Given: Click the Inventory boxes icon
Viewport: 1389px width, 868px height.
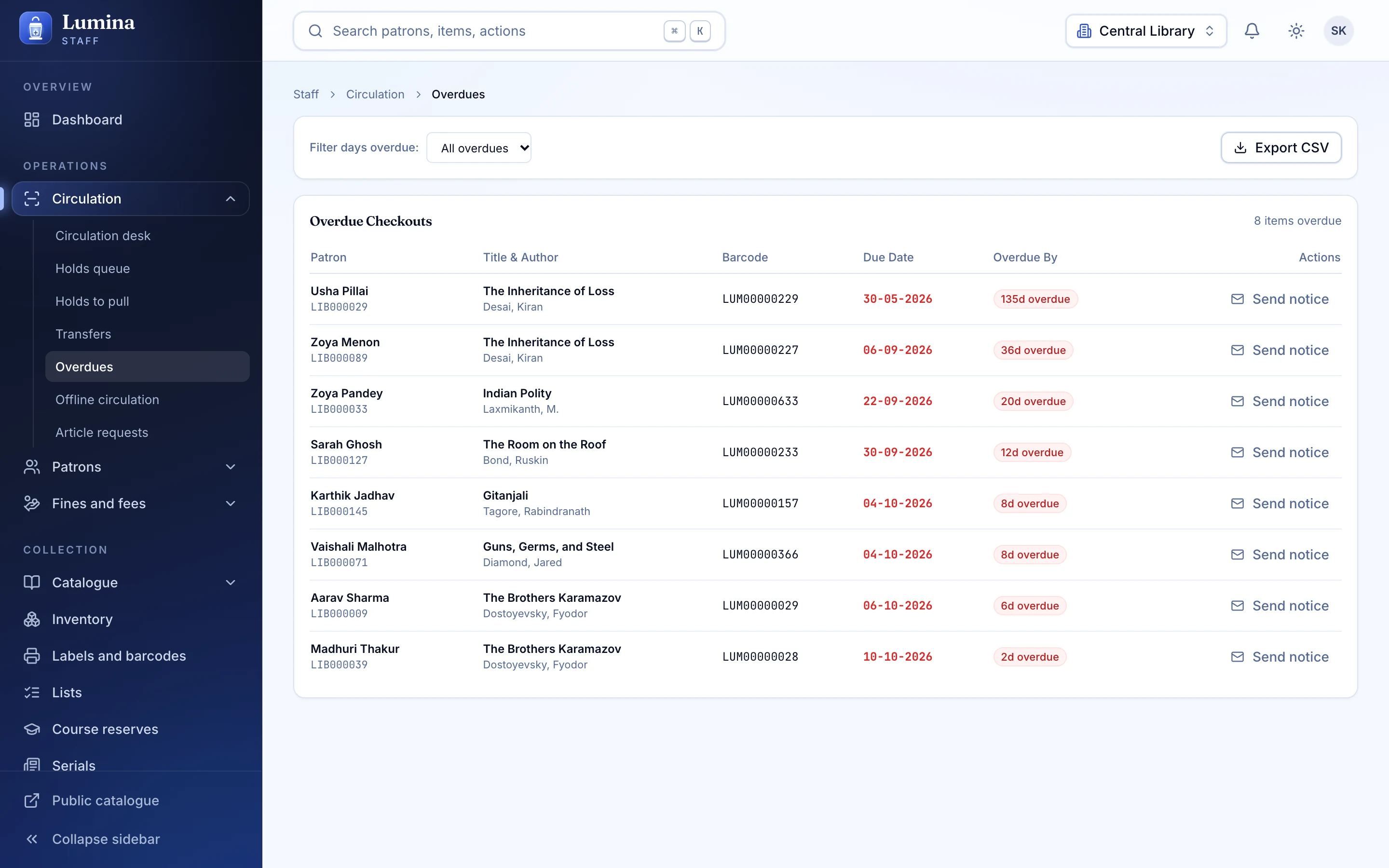Looking at the screenshot, I should click(31, 619).
